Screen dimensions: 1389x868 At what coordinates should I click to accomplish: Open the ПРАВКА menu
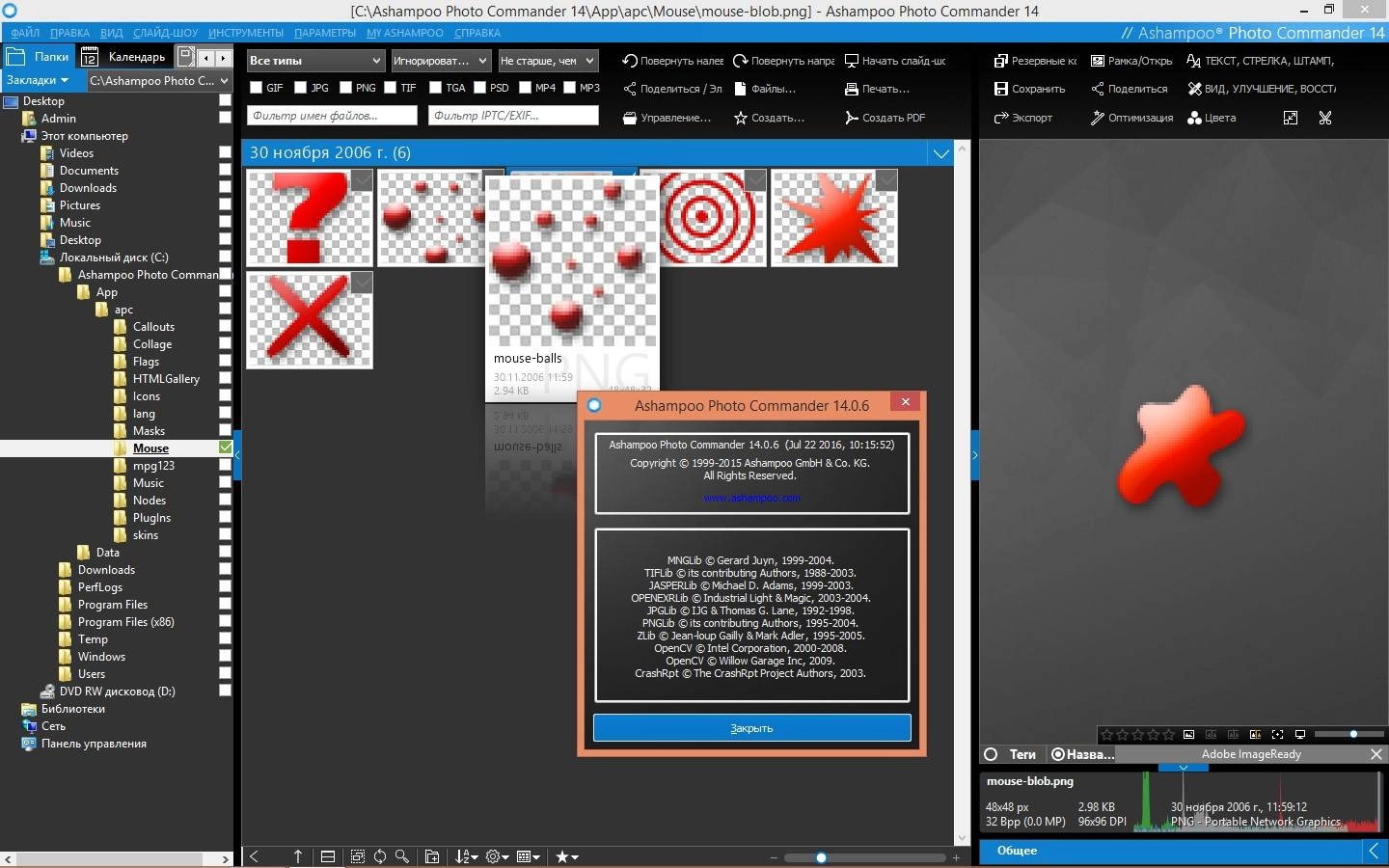69,33
